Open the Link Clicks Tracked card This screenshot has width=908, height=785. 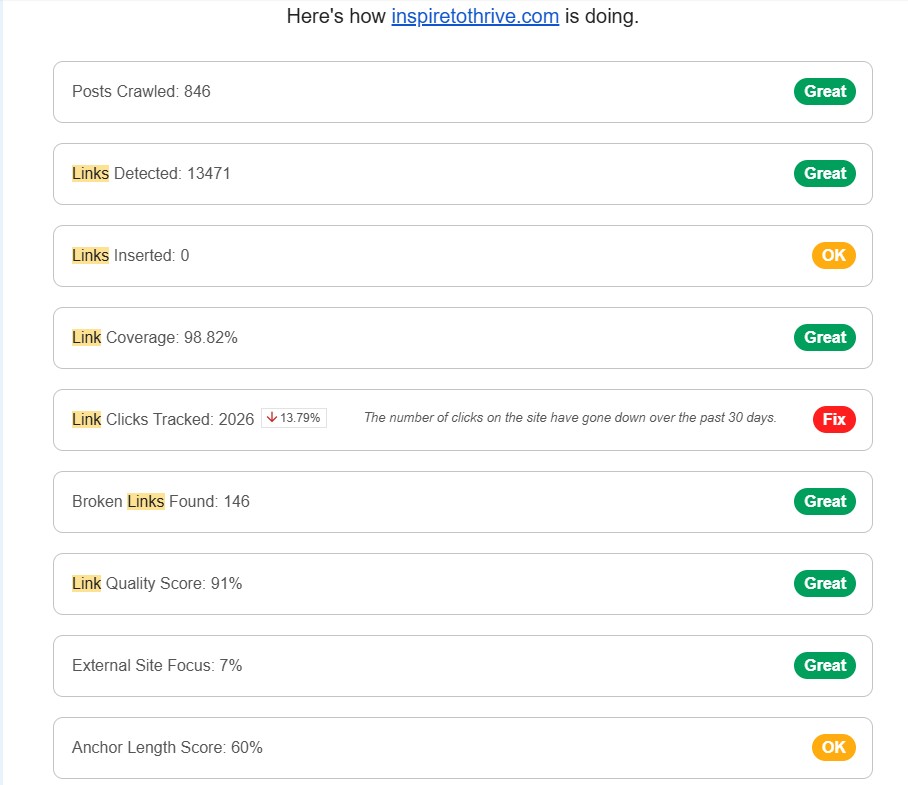coord(460,419)
